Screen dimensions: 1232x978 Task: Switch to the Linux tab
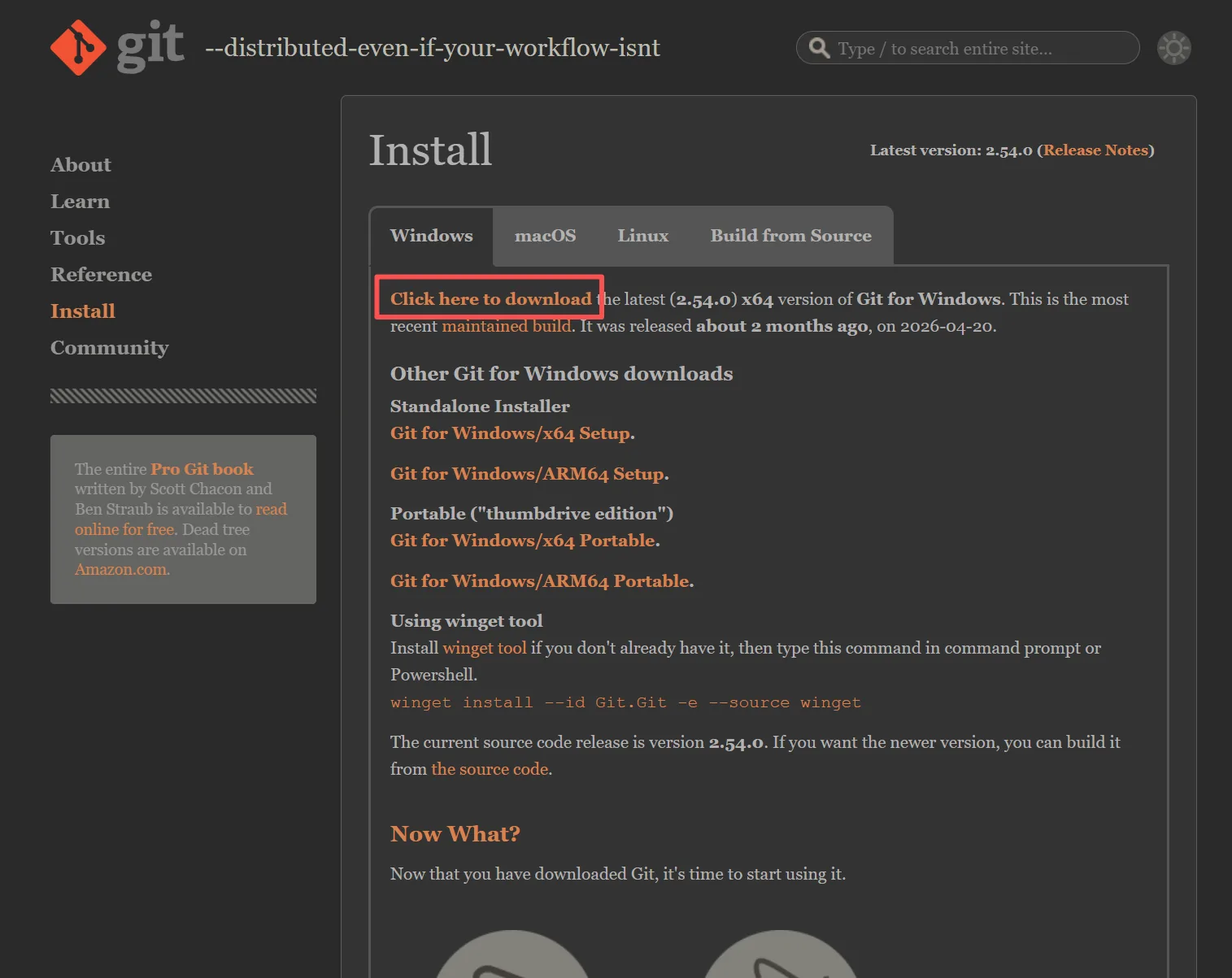[642, 236]
